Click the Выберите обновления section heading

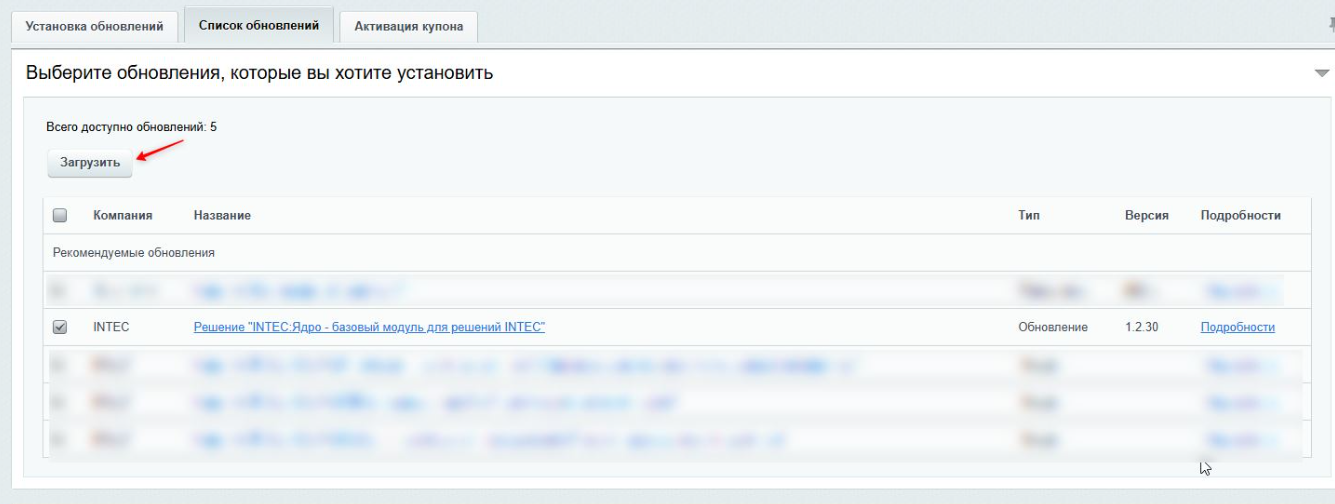pyautogui.click(x=259, y=73)
